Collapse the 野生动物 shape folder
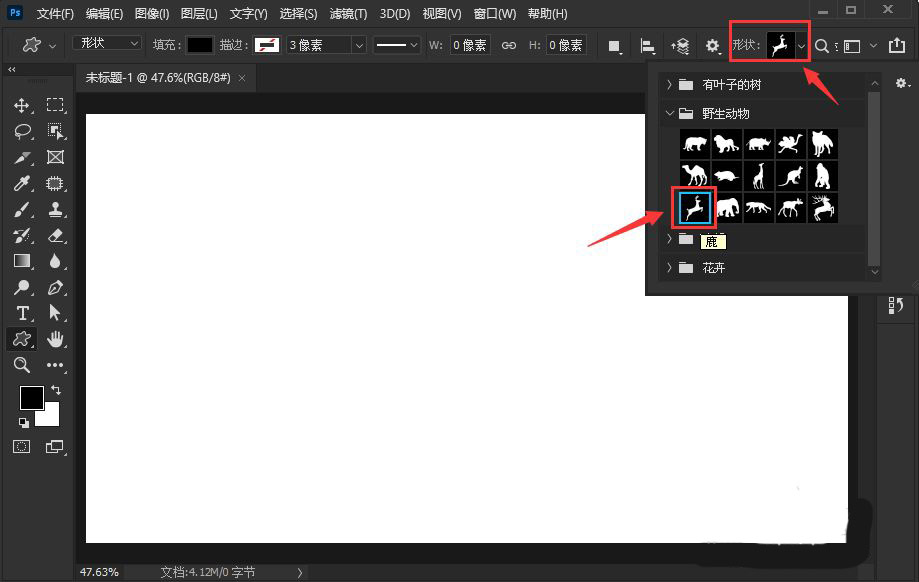Image resolution: width=919 pixels, height=582 pixels. [x=669, y=114]
